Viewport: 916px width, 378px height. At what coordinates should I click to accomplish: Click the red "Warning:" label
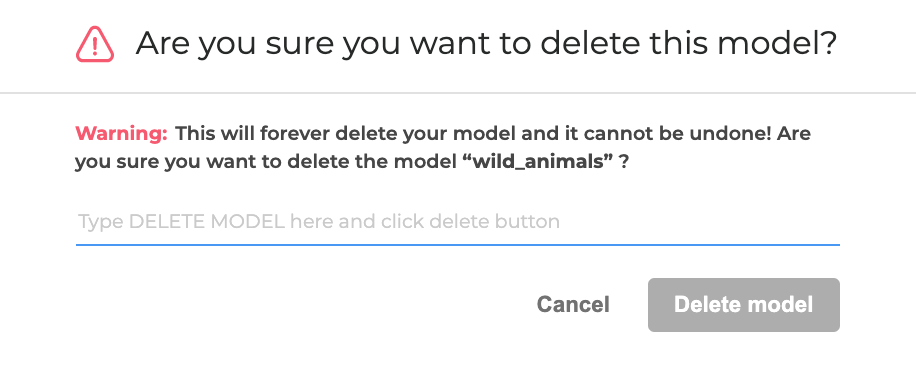coord(122,134)
